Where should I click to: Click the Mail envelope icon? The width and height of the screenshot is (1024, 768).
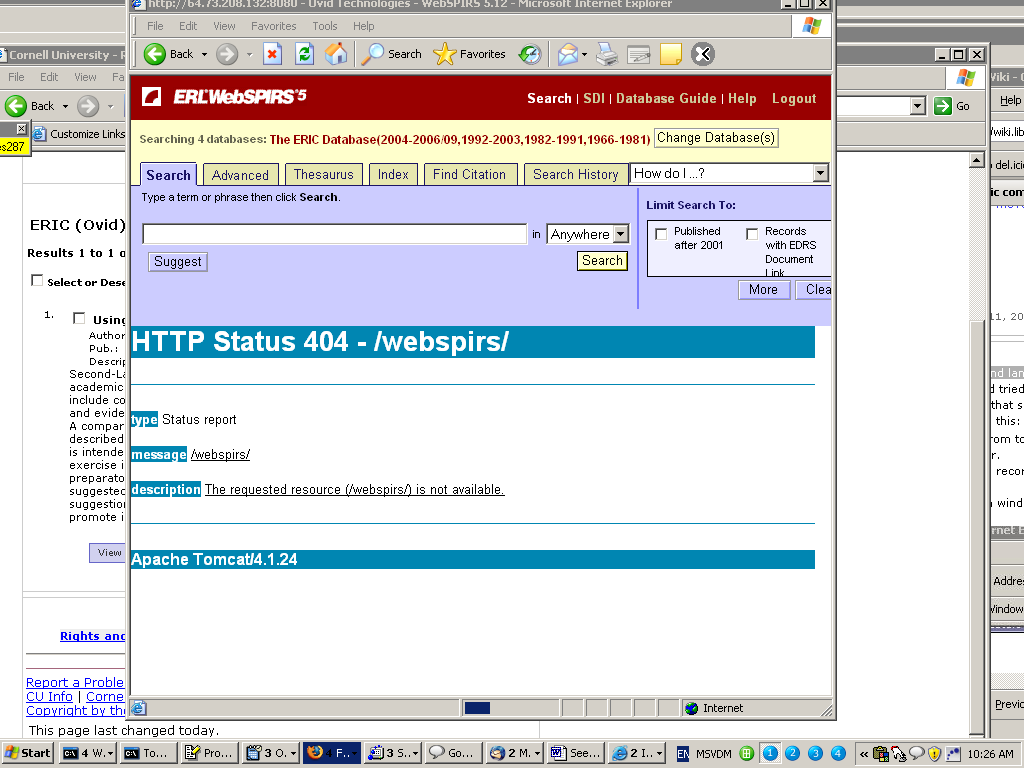[568, 54]
